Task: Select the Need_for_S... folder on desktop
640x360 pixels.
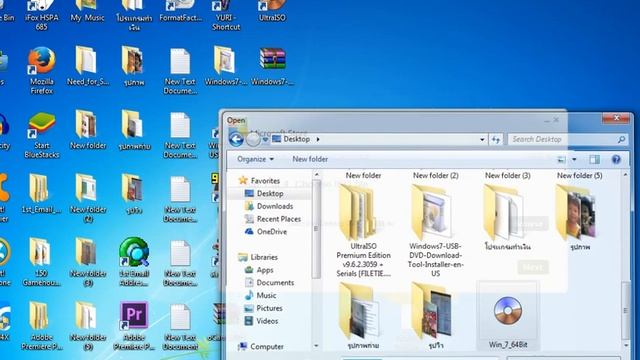Action: pos(88,66)
